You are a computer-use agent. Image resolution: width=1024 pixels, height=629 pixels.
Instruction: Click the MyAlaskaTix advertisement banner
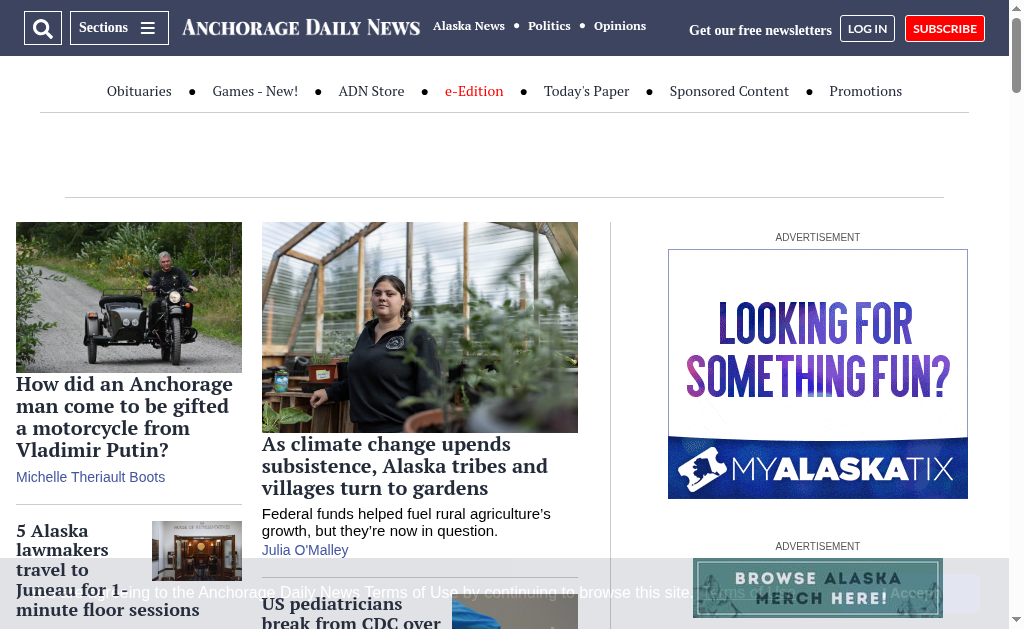[818, 374]
